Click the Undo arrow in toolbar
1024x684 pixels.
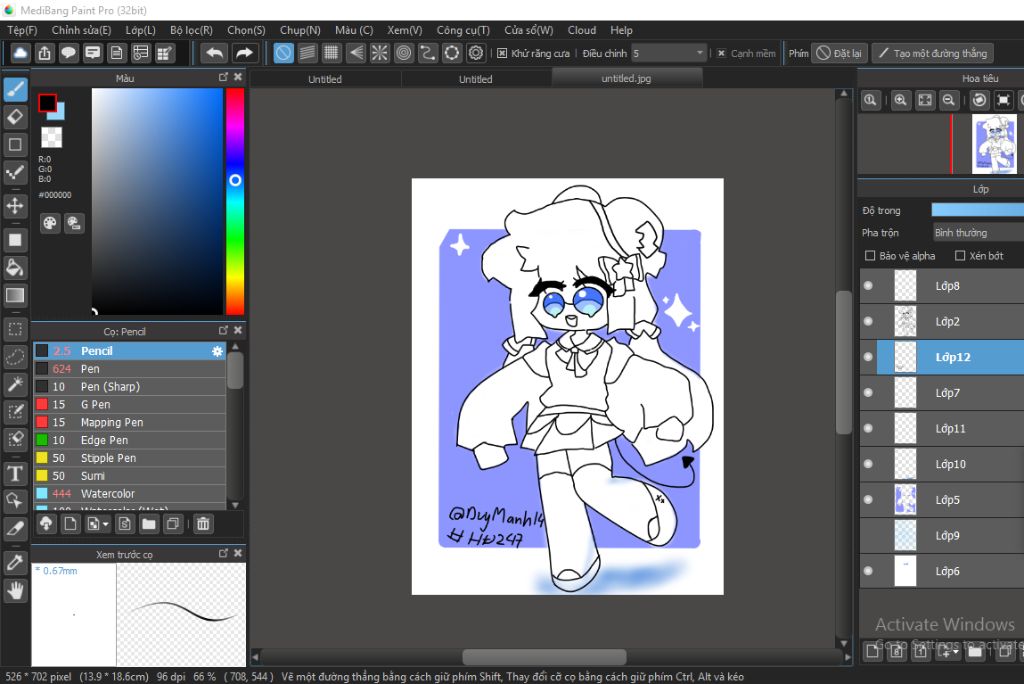point(214,53)
